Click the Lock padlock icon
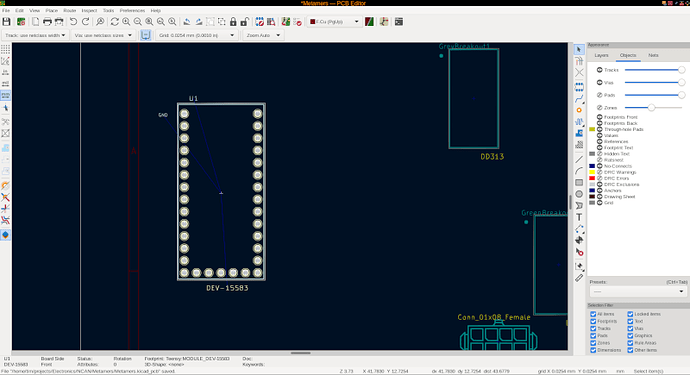The height and width of the screenshot is (375, 690). coord(233,22)
